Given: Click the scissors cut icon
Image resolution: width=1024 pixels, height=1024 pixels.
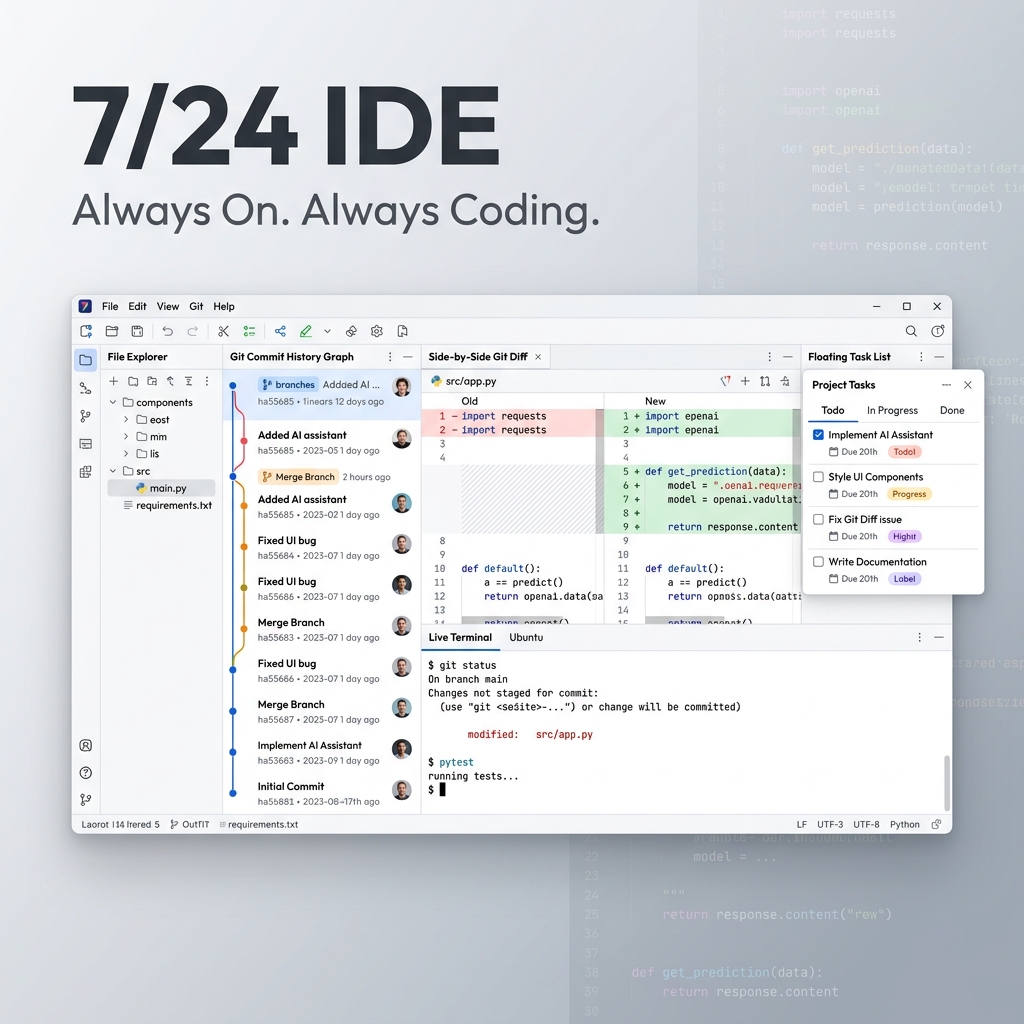Looking at the screenshot, I should (223, 331).
